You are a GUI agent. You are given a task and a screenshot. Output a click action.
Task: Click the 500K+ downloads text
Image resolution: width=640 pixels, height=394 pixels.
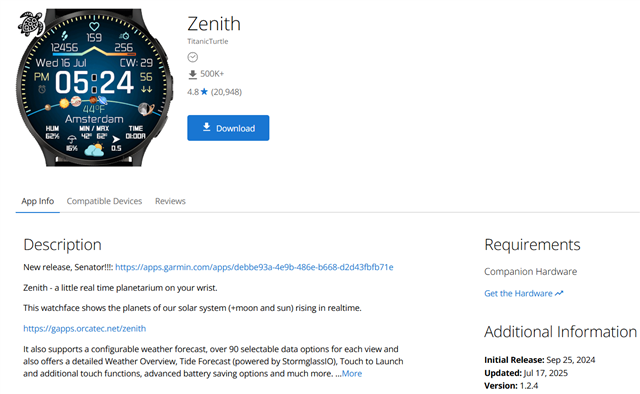pyautogui.click(x=212, y=74)
